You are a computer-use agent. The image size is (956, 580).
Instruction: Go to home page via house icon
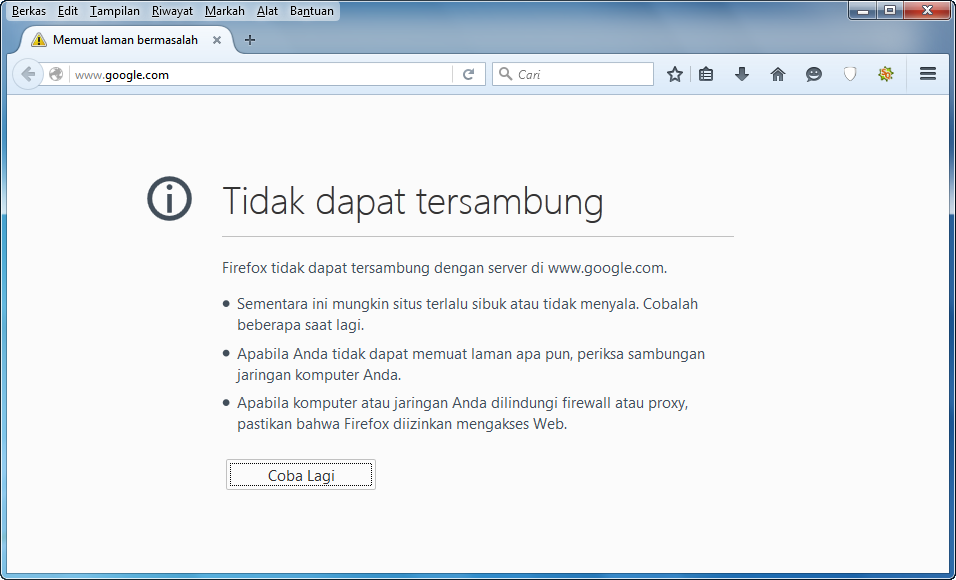777,74
